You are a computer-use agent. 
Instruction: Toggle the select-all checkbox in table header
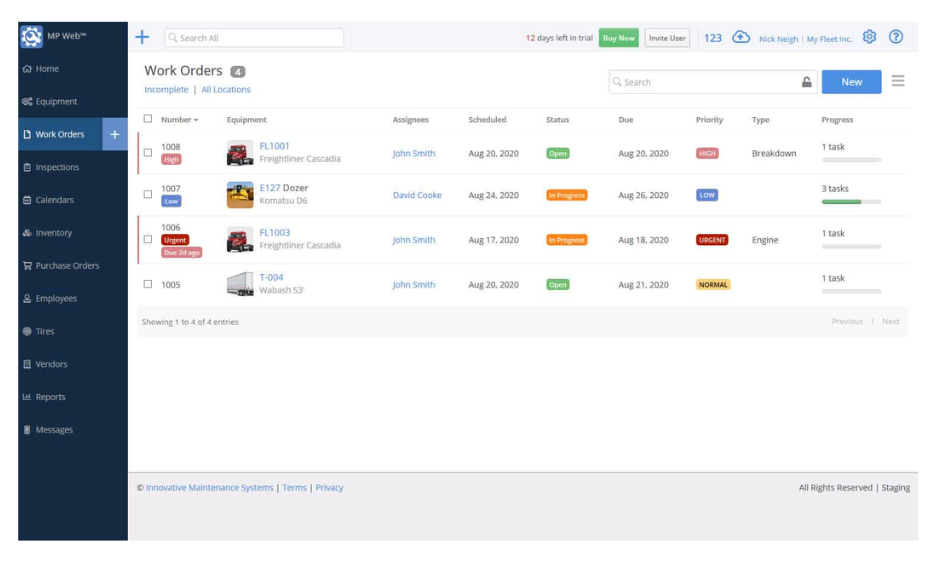tap(148, 119)
